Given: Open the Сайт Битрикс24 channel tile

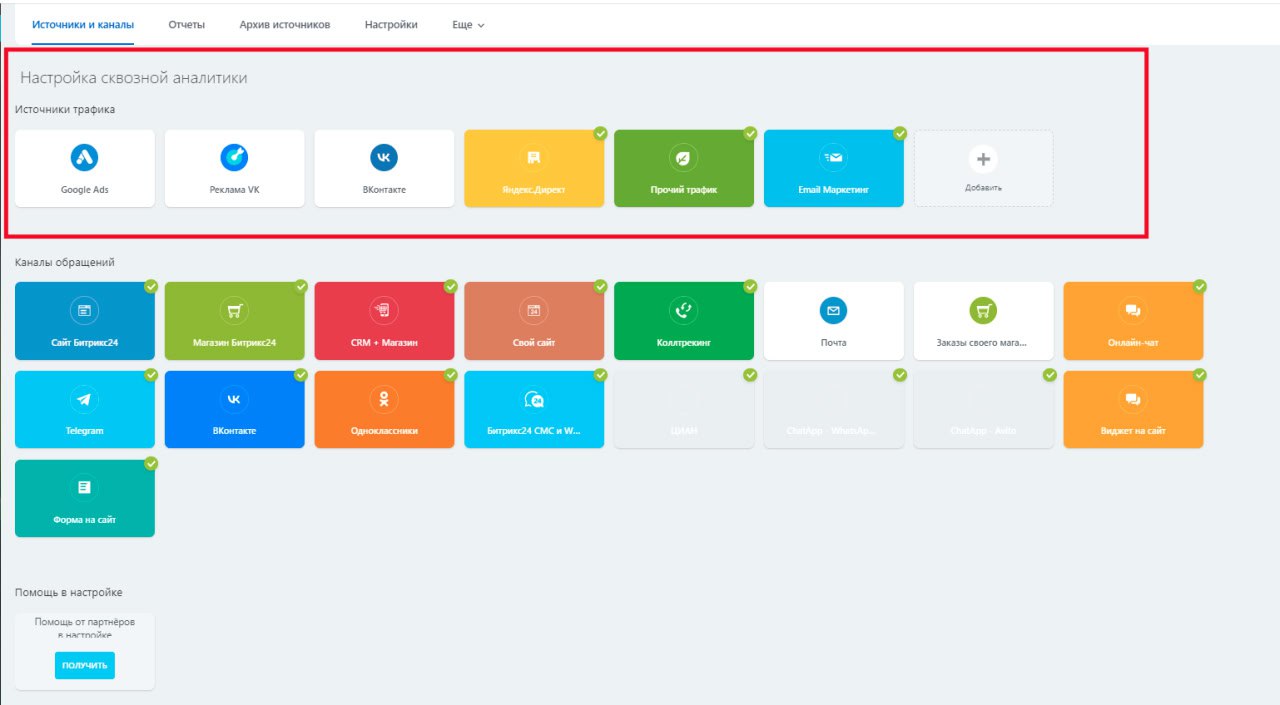Looking at the screenshot, I should 85,320.
